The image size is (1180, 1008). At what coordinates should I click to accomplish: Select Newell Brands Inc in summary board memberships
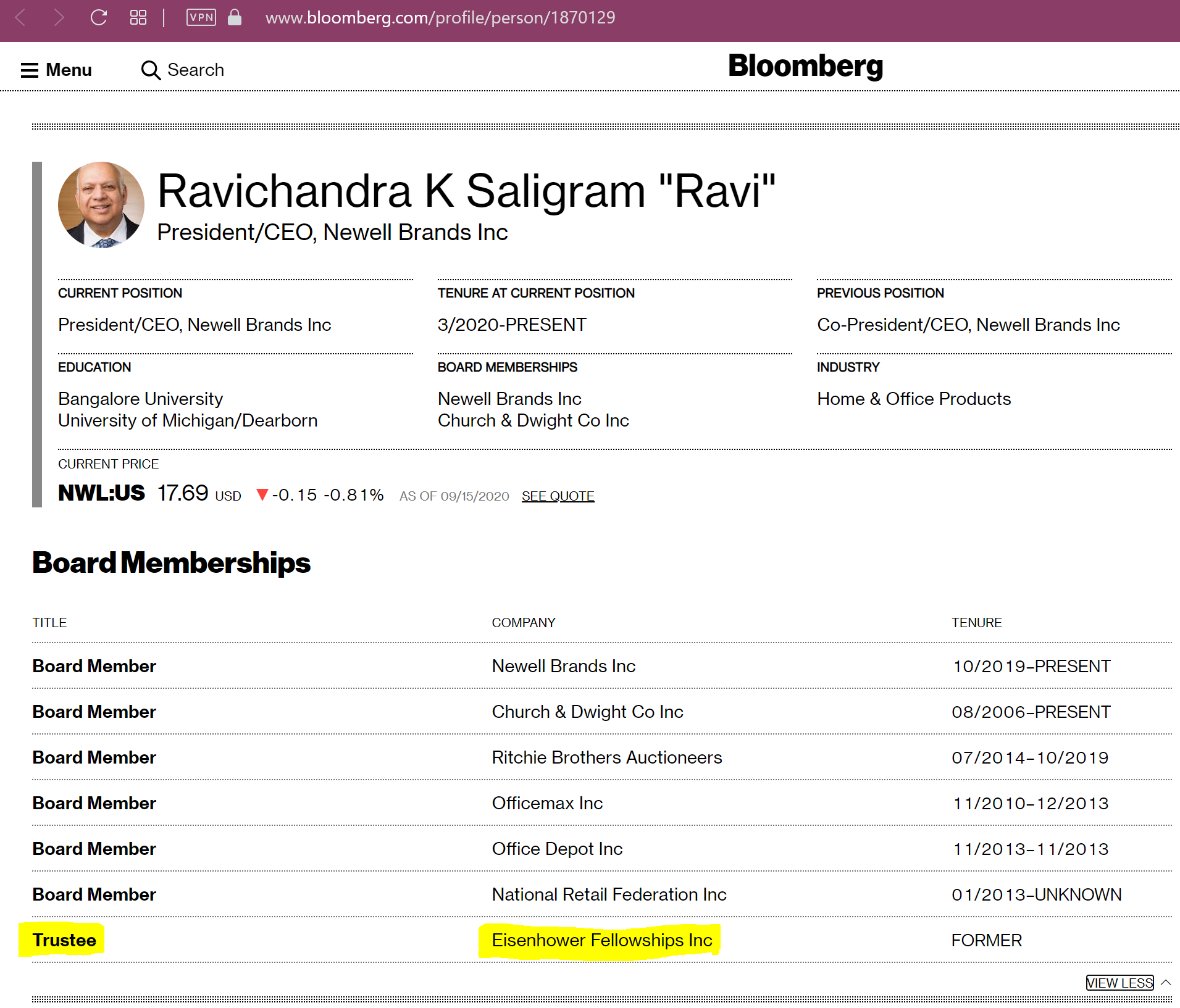pyautogui.click(x=509, y=399)
